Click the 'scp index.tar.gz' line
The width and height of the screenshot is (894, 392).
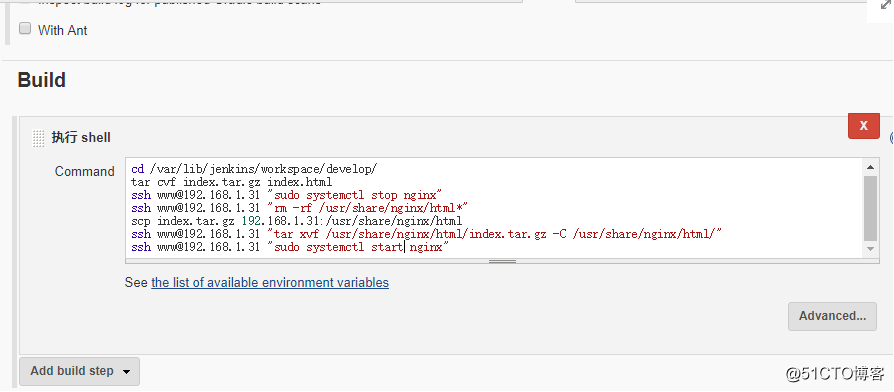coord(296,221)
